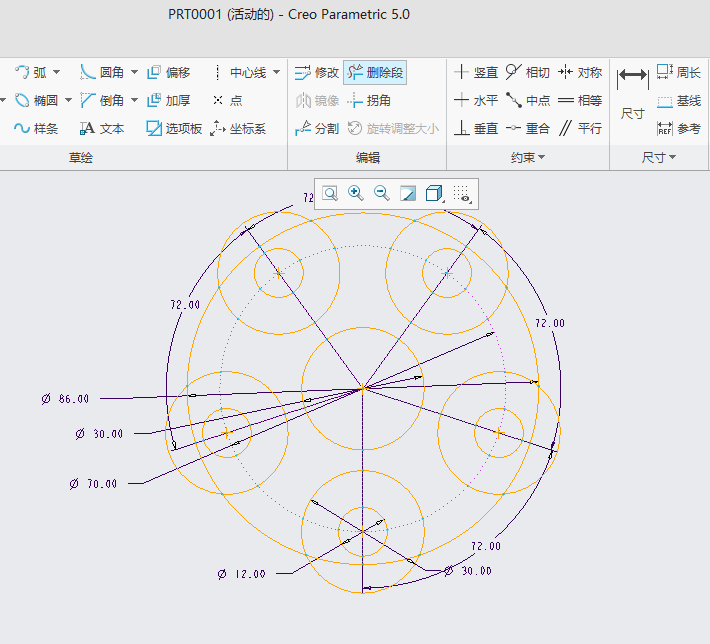
Task: Select the Chamfer (倒角) tool
Action: pos(102,100)
